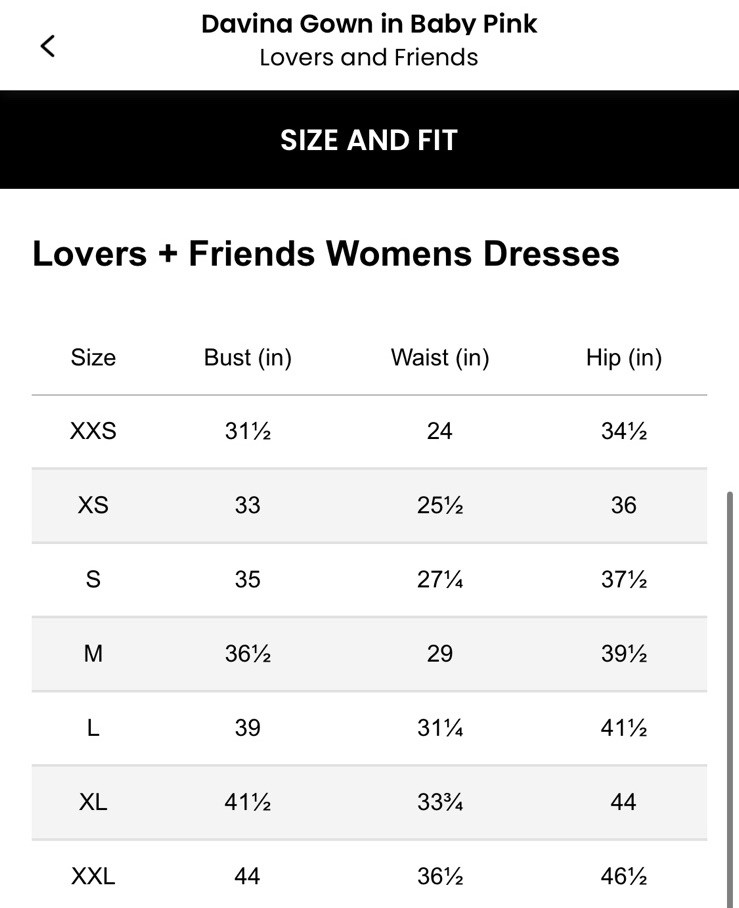
Task: Select the SIZE AND FIT tab
Action: pos(369,139)
